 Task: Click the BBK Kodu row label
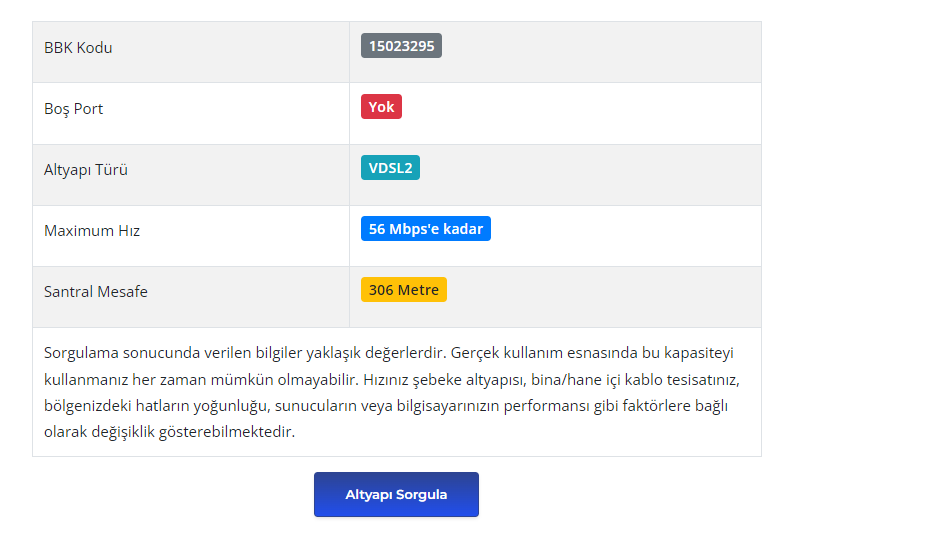pyautogui.click(x=78, y=48)
